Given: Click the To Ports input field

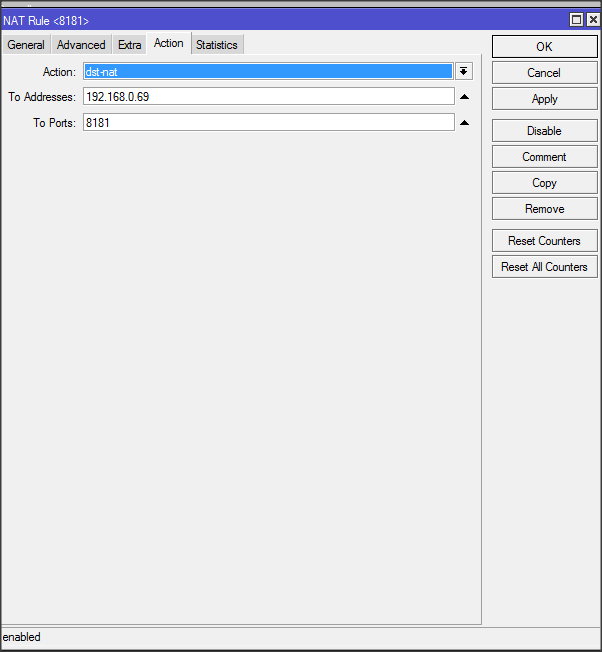Looking at the screenshot, I should 269,122.
